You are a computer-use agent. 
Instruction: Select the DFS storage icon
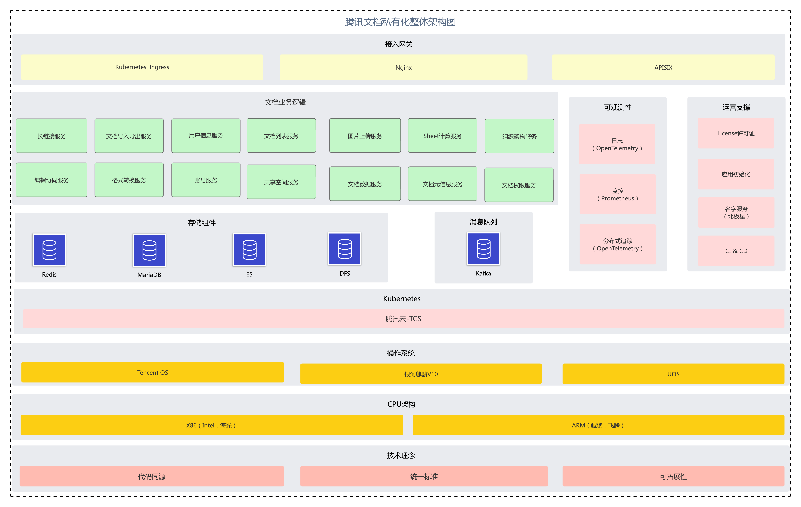click(344, 249)
